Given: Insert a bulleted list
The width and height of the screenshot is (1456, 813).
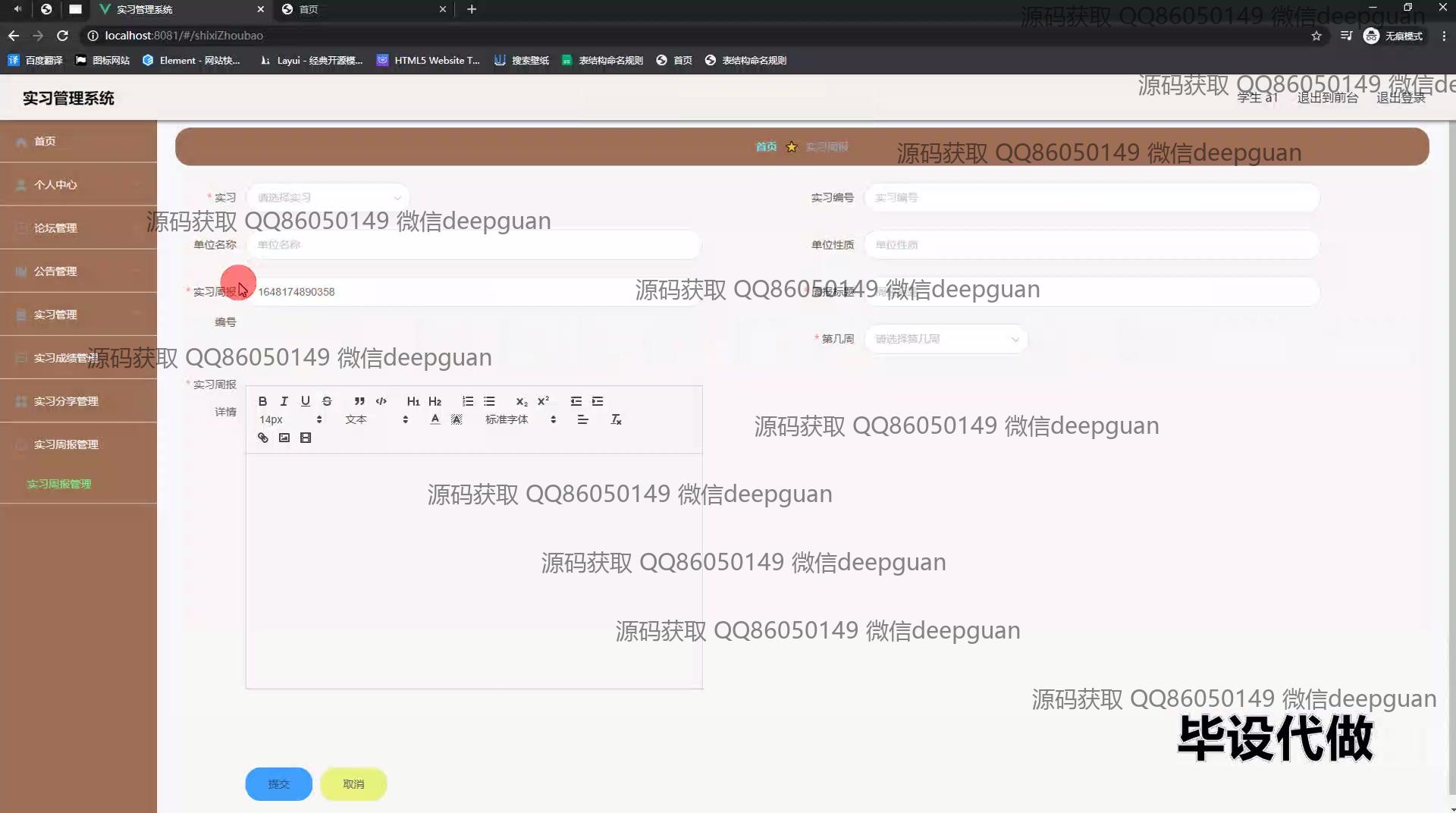Looking at the screenshot, I should (x=489, y=401).
